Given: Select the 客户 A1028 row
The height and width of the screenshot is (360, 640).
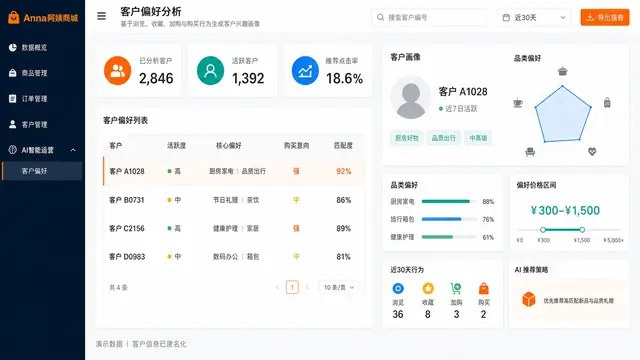Looking at the screenshot, I should (234, 171).
